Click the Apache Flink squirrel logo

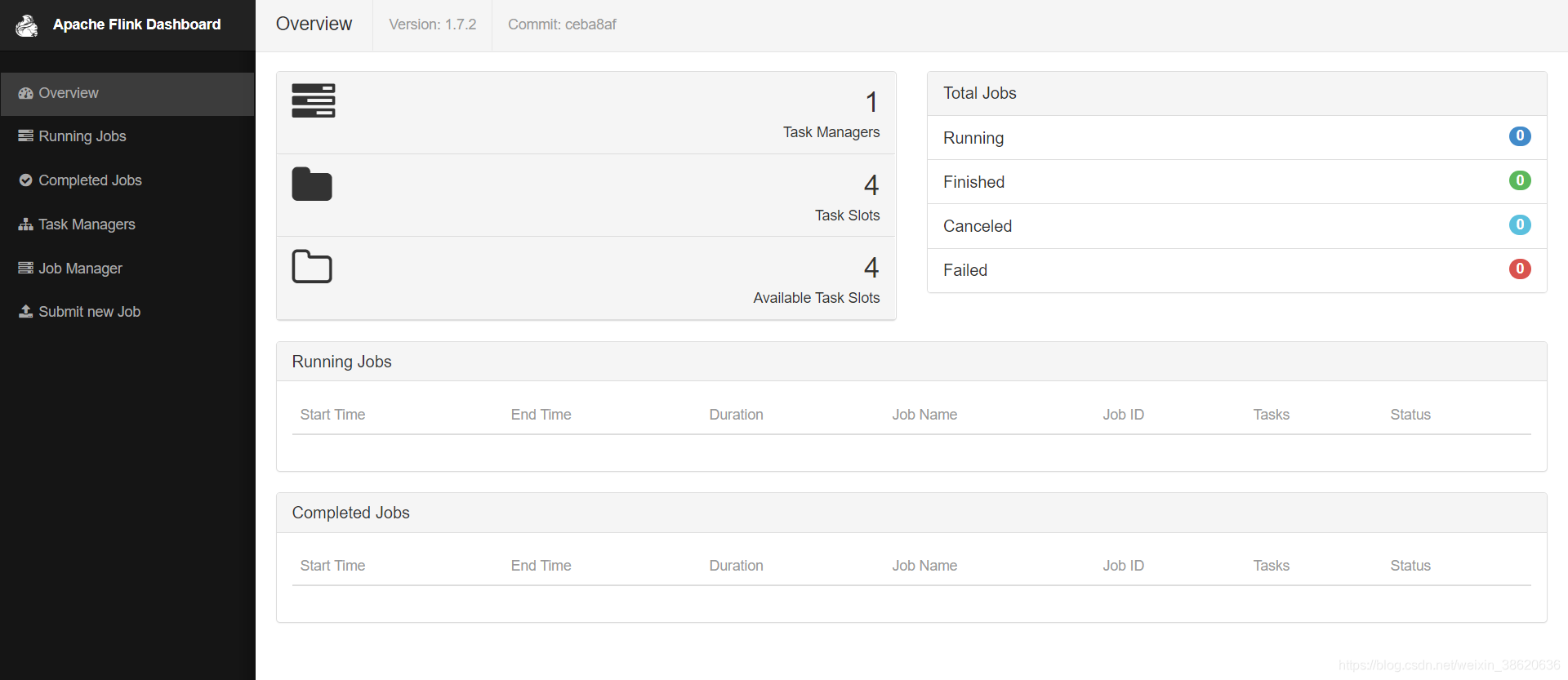pyautogui.click(x=27, y=25)
